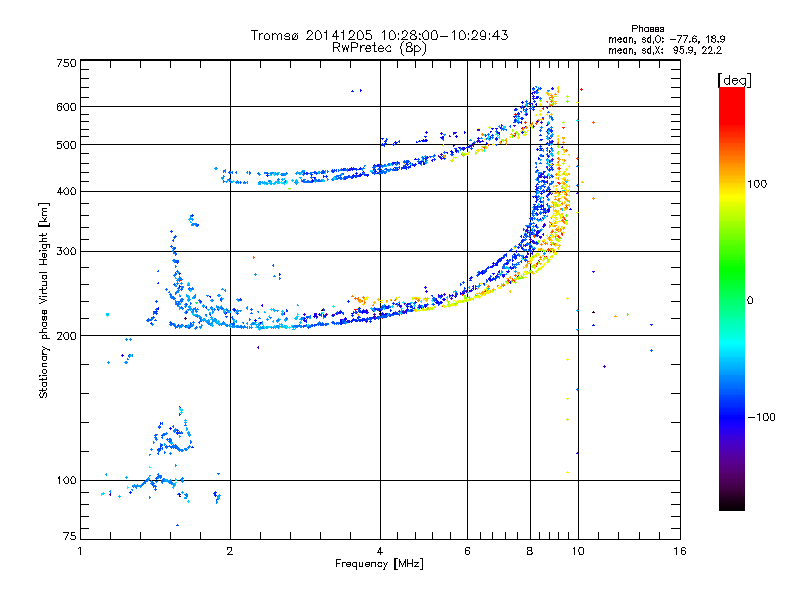Click the plot title 'Tromsø 20141205 10:28:00-10:29:43'
The width and height of the screenshot is (800, 600).
(x=379, y=35)
